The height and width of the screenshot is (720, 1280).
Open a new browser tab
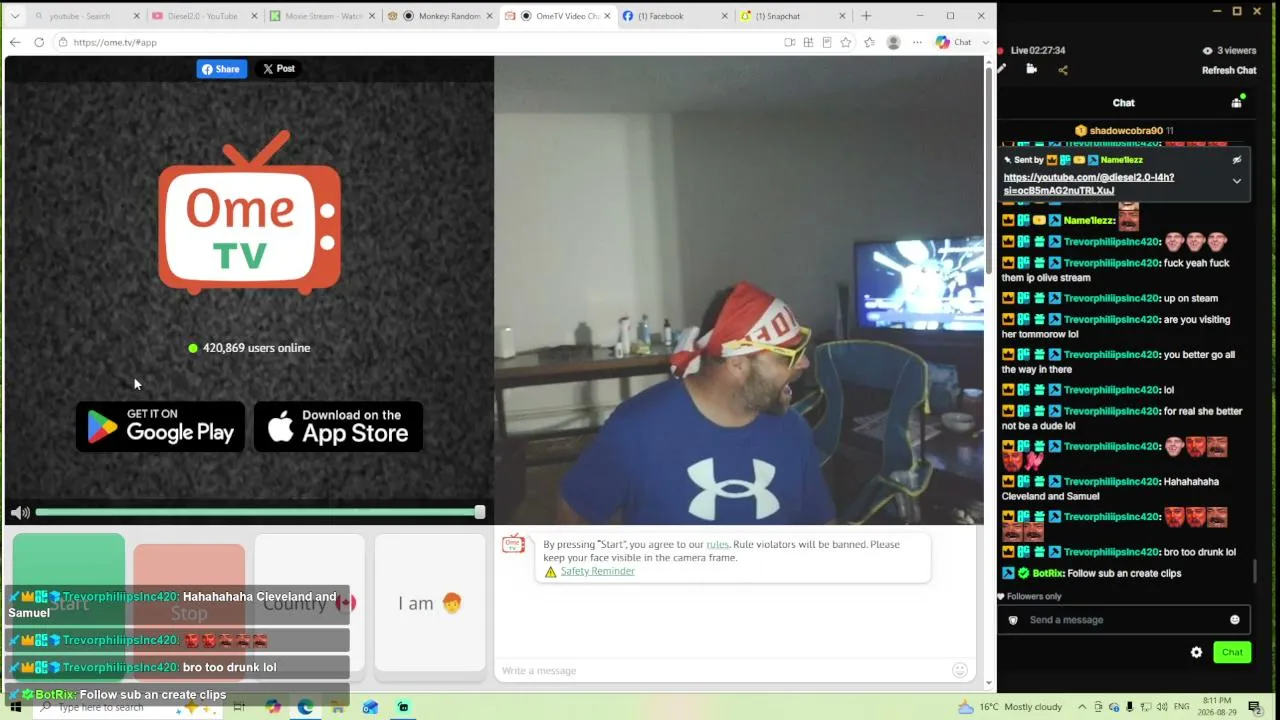click(866, 16)
